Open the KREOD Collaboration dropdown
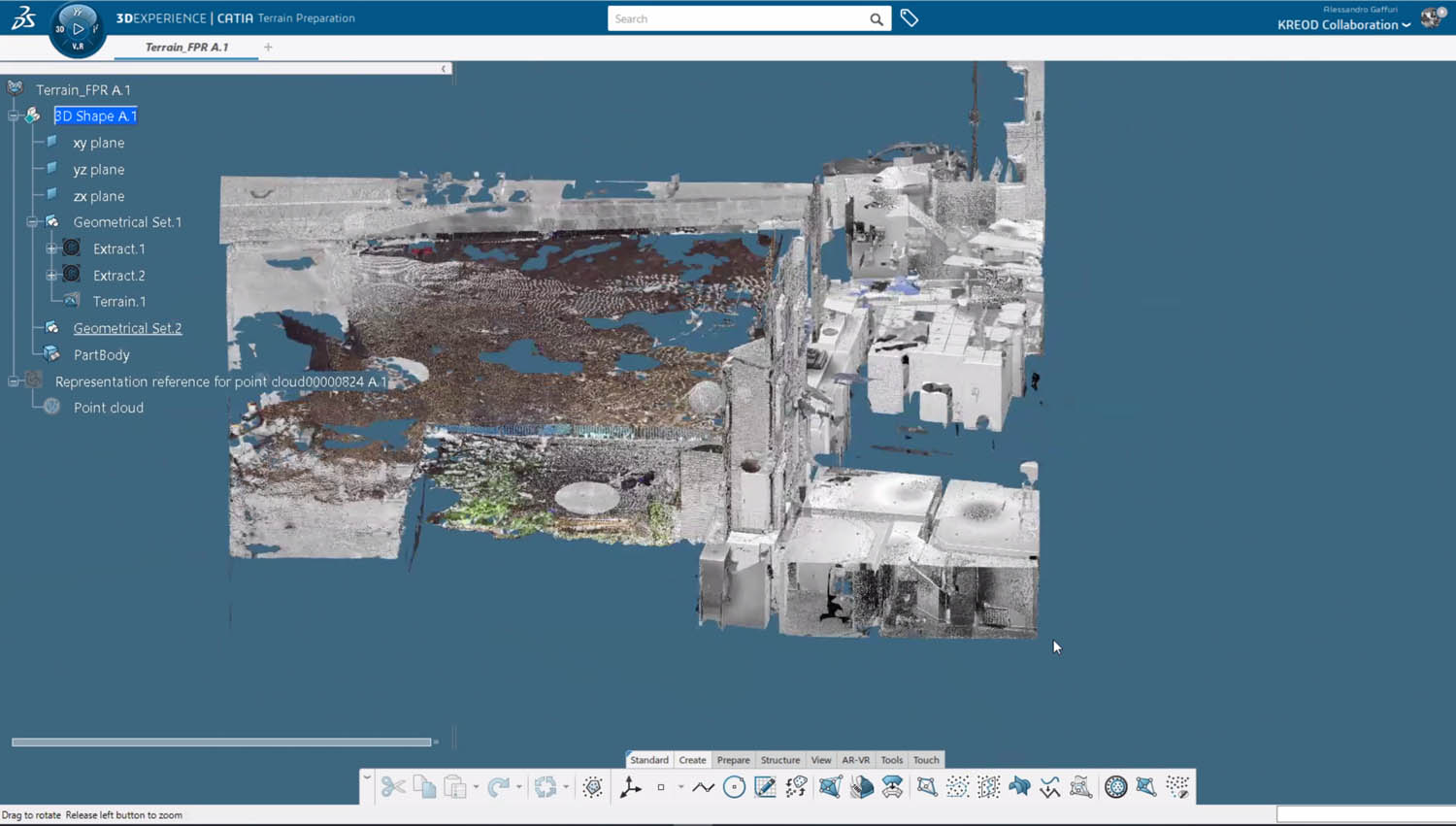The height and width of the screenshot is (826, 1456). click(x=1343, y=25)
